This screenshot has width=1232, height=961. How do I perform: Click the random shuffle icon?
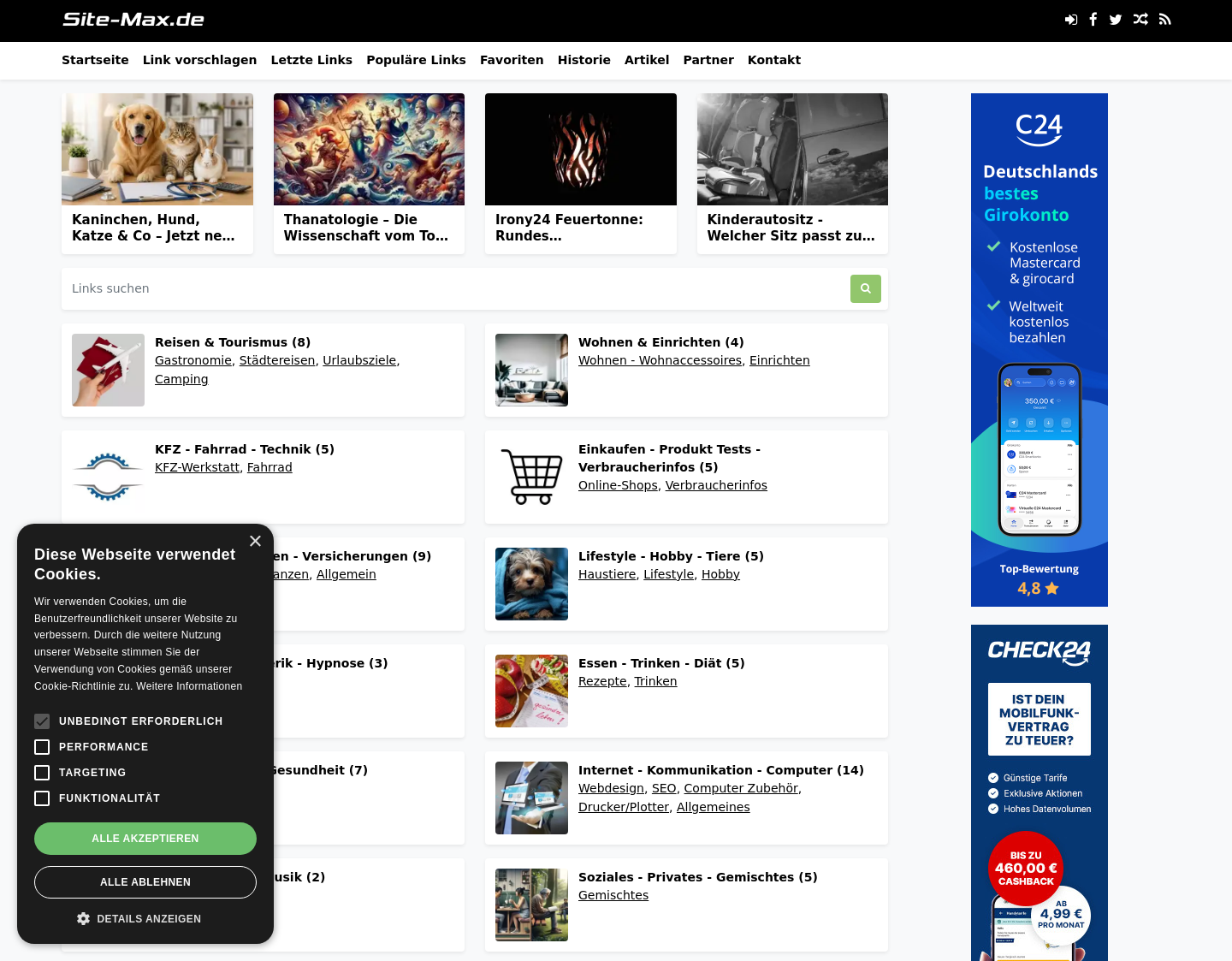point(1140,20)
